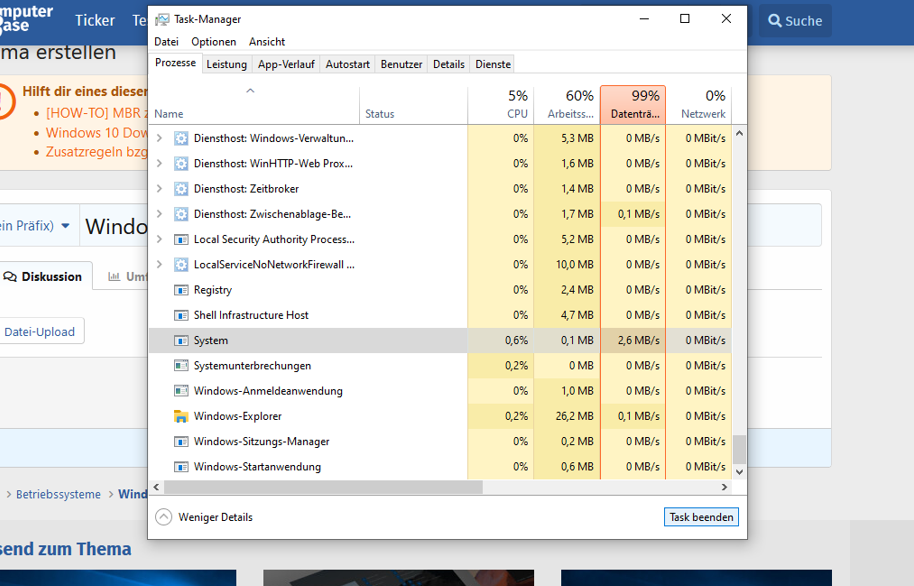Click the Windows-Startanwendung icon
Viewport: 914px width, 586px height.
181,467
